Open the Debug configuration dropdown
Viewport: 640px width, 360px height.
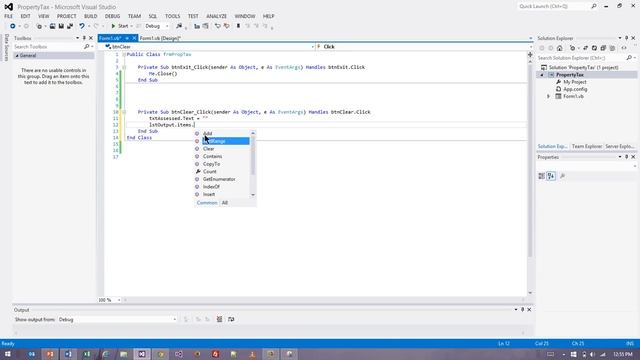coord(157,26)
